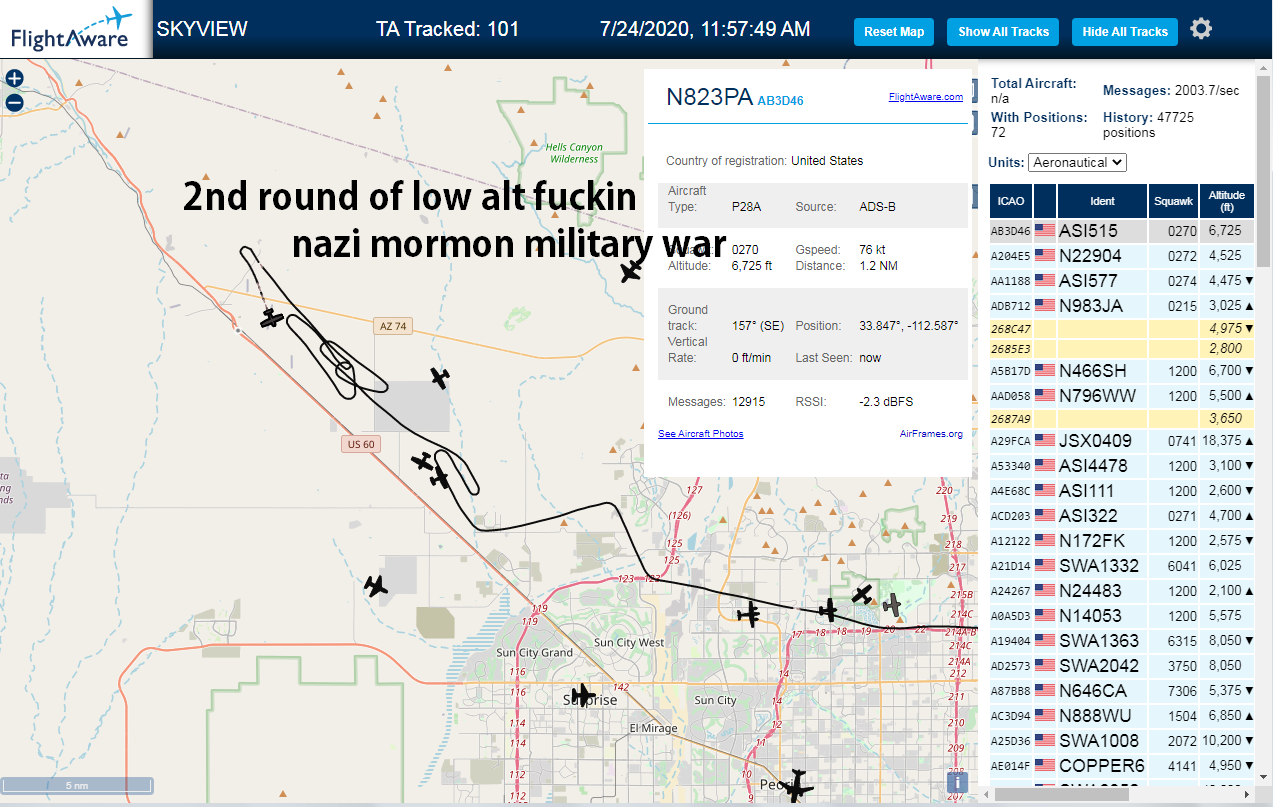
Task: Select the N24483 row
Action: 1121,591
